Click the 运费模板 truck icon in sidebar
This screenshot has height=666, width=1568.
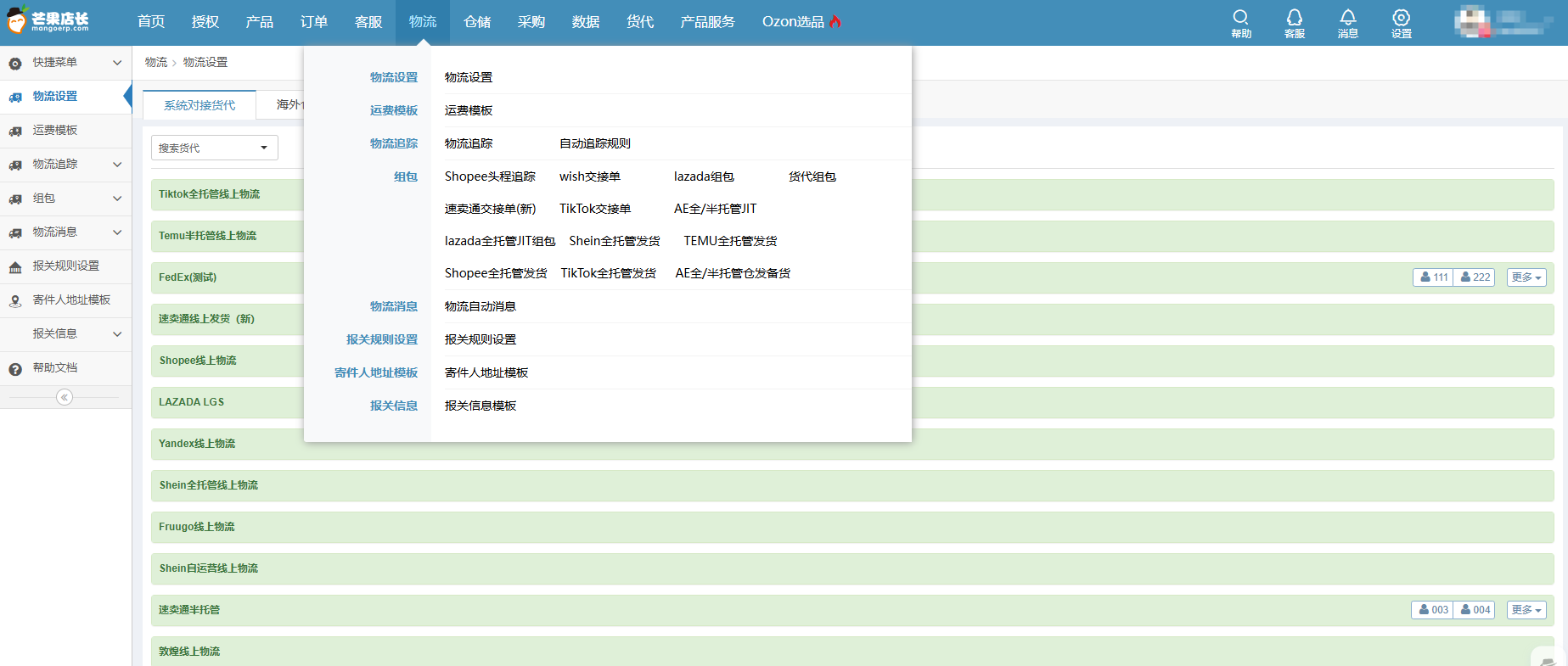click(15, 132)
